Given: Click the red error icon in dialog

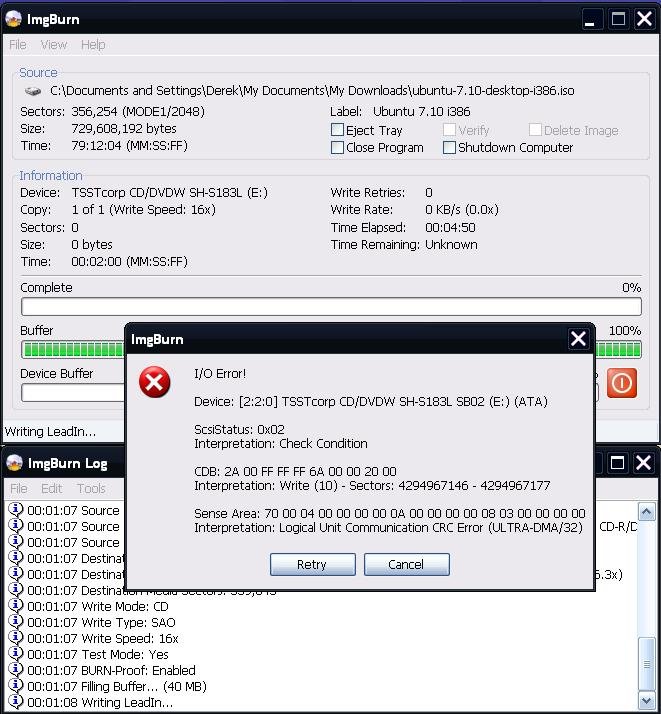Looking at the screenshot, I should 154,382.
